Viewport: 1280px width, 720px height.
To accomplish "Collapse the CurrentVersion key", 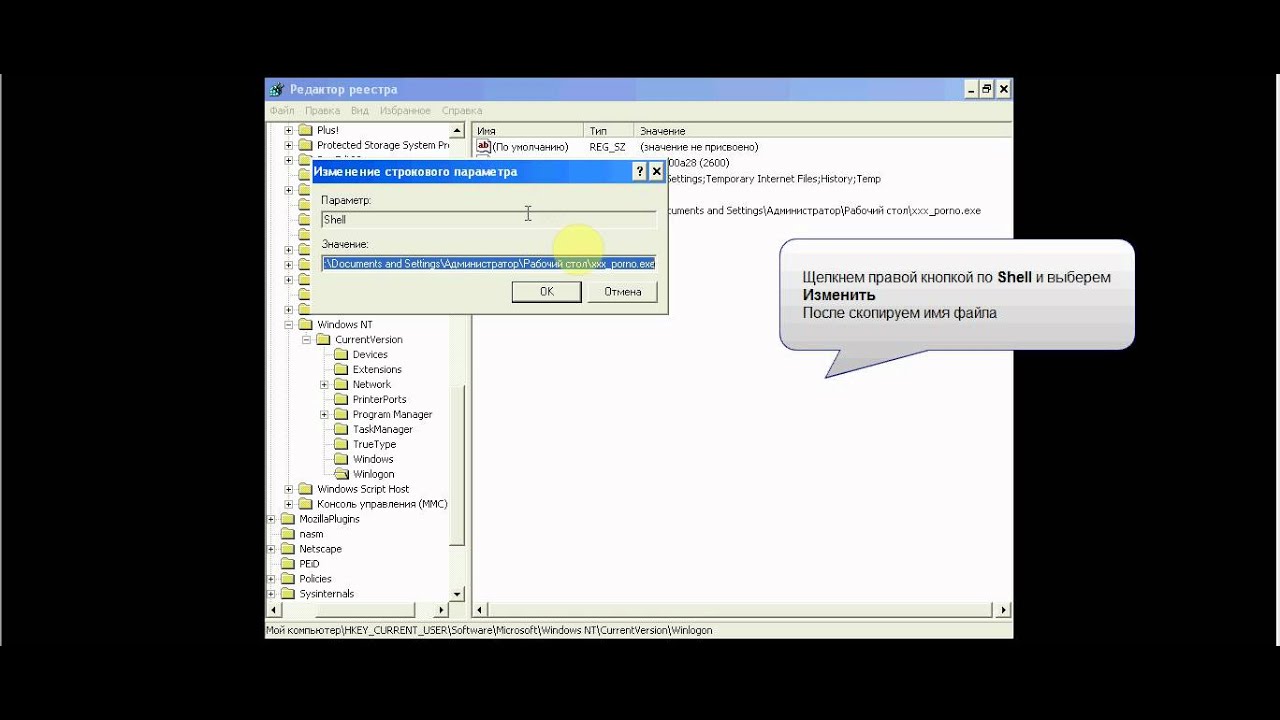I will coord(307,339).
